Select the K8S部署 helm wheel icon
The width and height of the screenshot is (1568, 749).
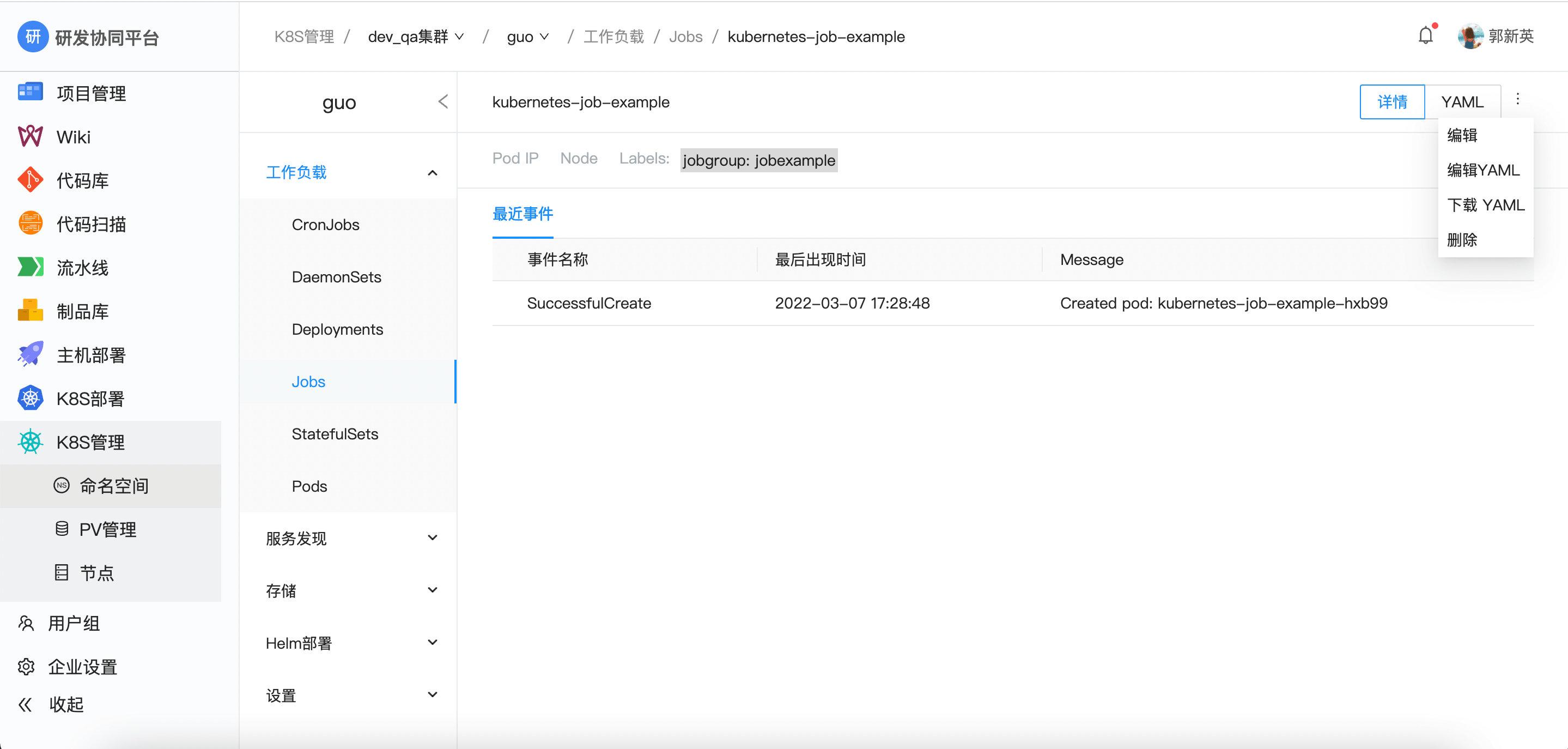30,398
